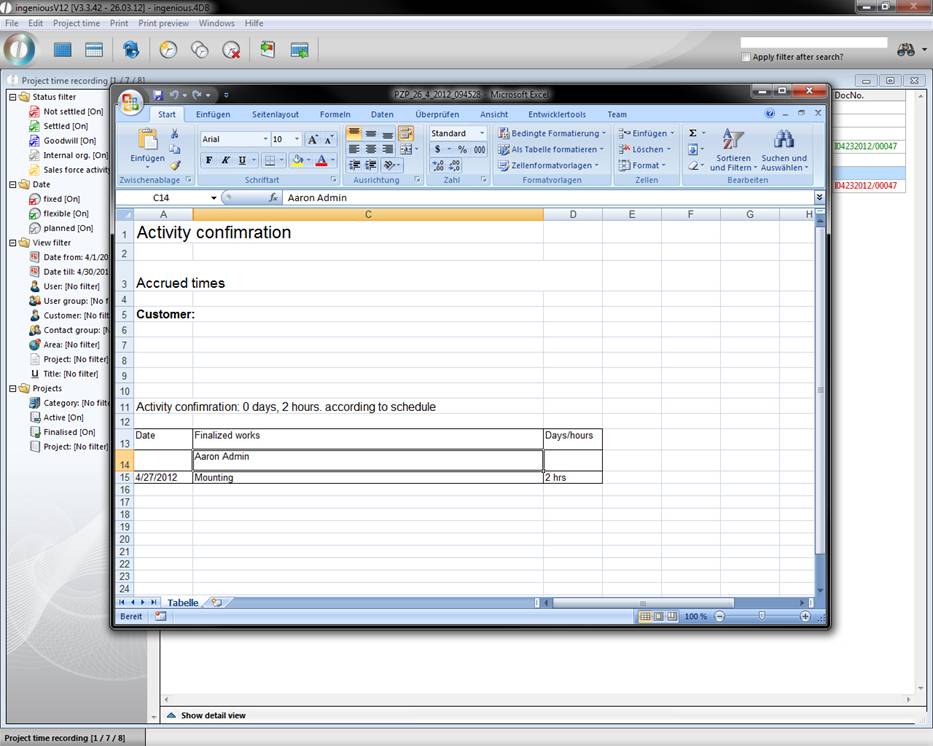Toggle the Goodwill status filter
Viewport: 933px width, 746px height.
click(34, 141)
